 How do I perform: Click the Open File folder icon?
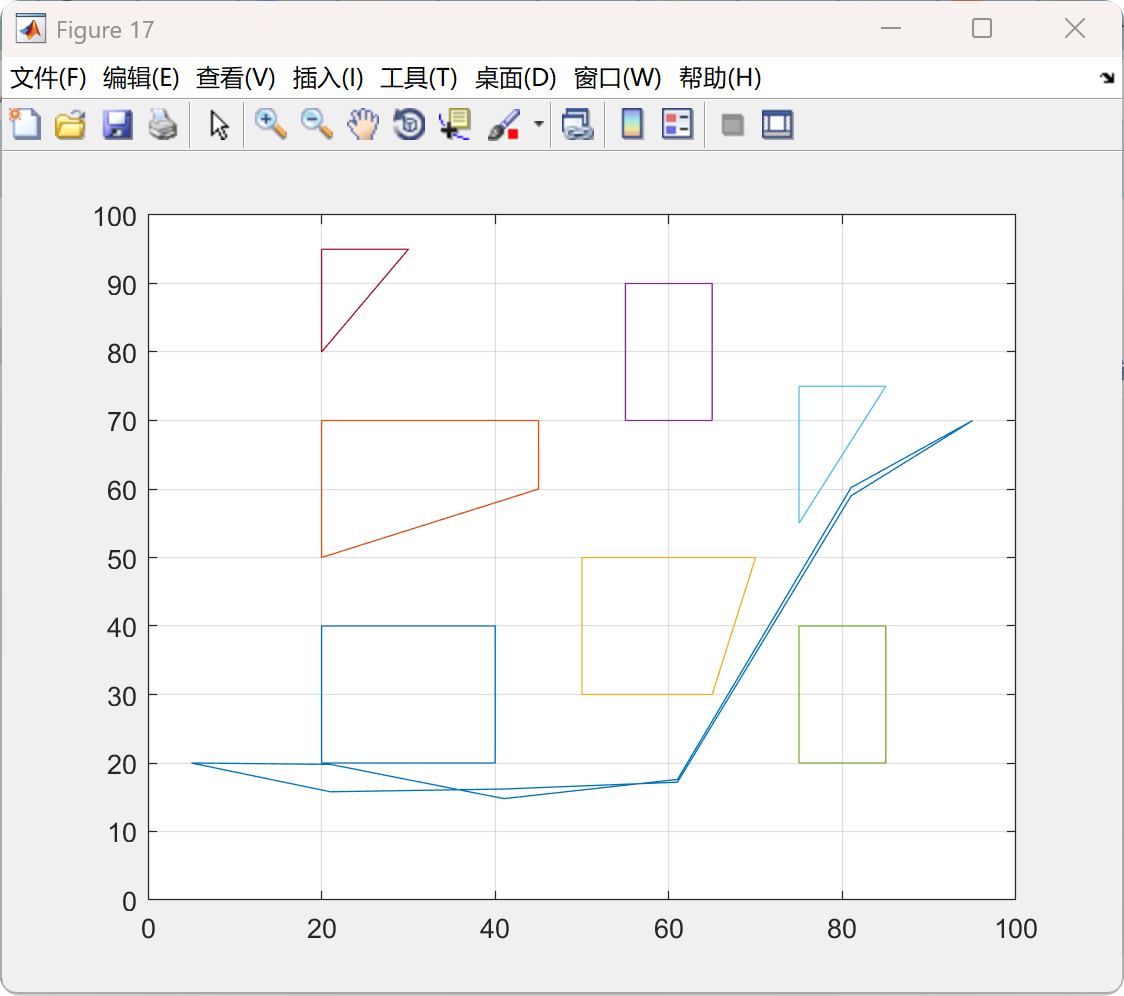pyautogui.click(x=70, y=125)
